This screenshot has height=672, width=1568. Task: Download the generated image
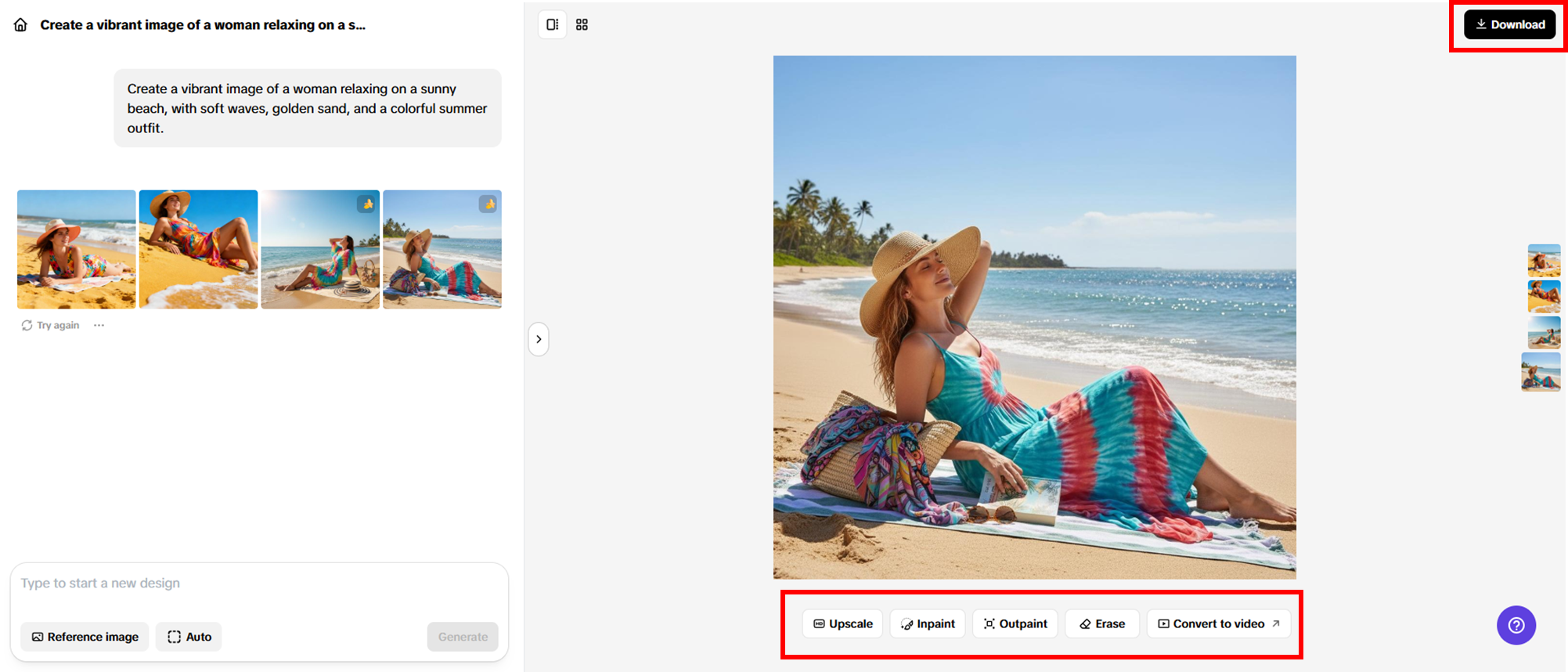[1509, 25]
